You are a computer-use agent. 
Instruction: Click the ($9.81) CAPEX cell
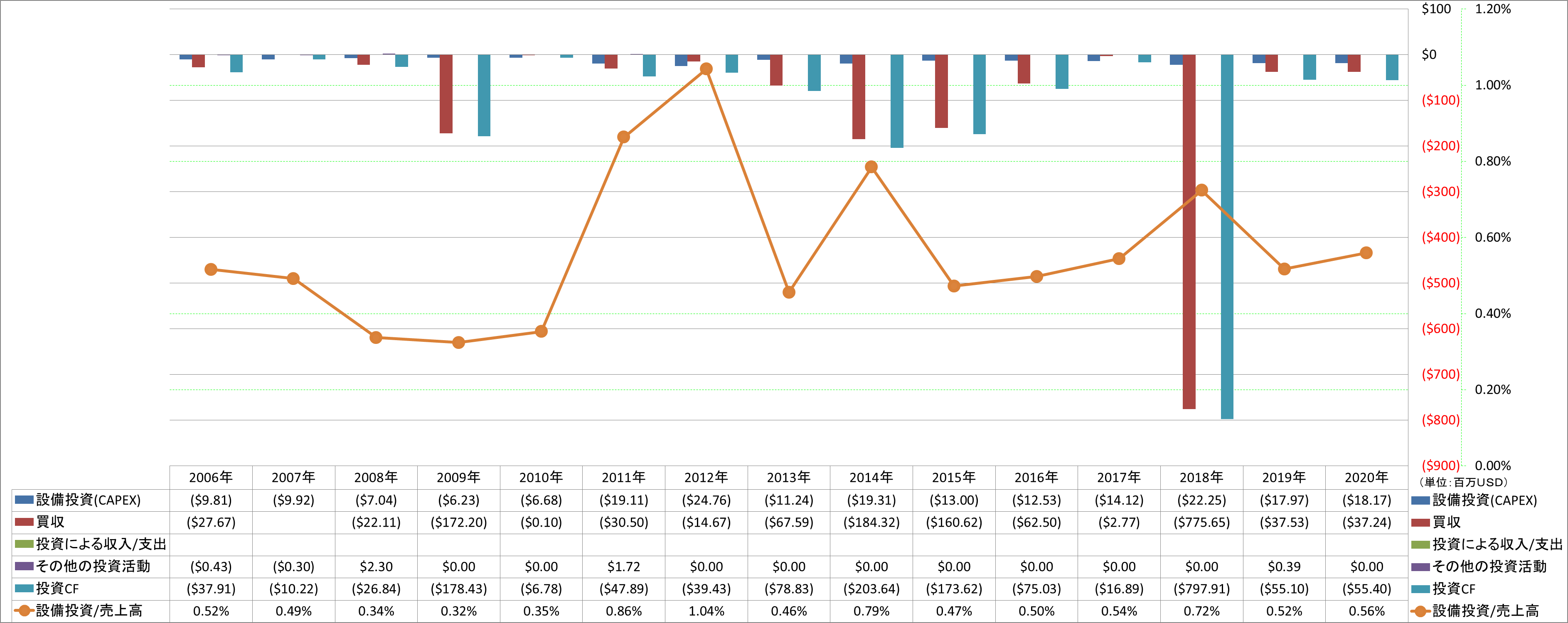point(211,500)
